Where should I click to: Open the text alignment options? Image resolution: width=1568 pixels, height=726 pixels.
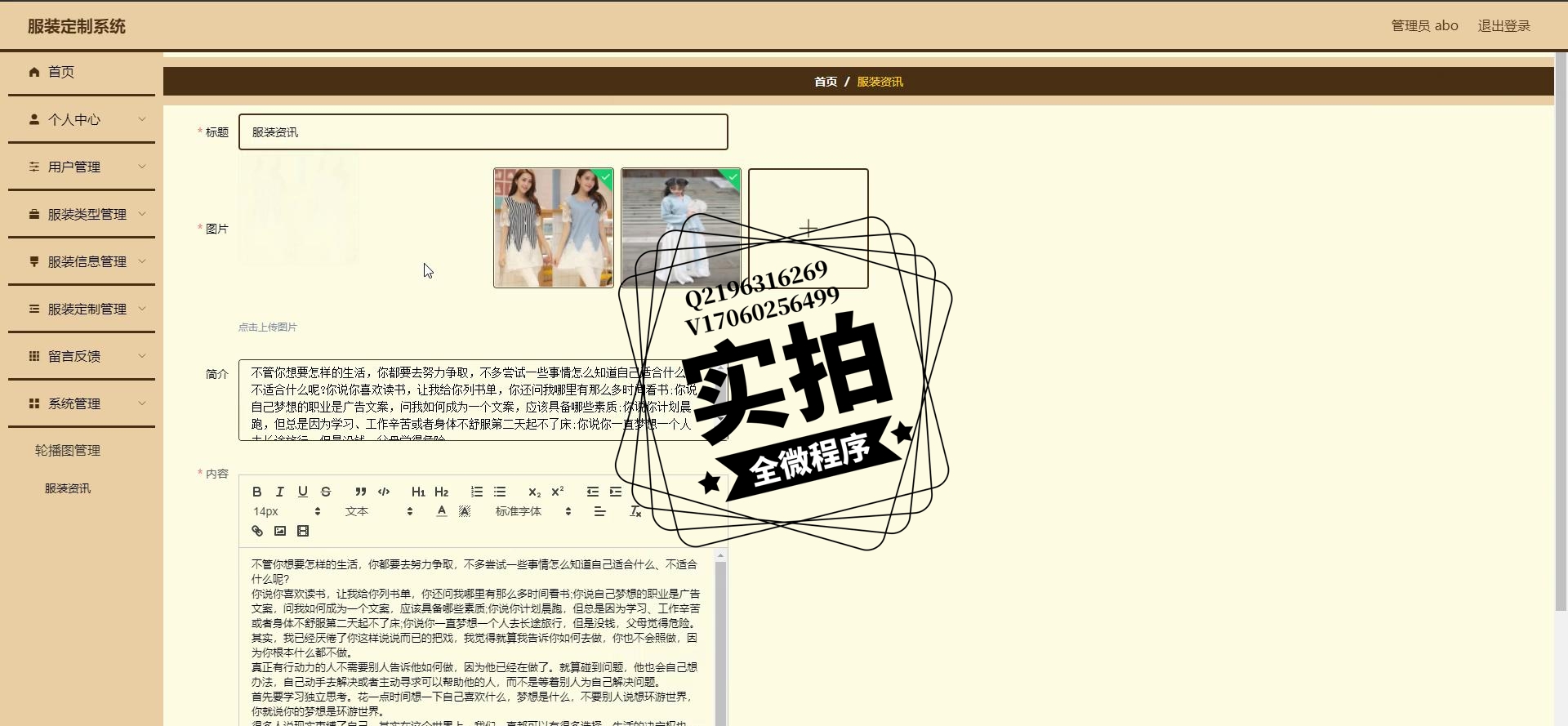tap(599, 511)
